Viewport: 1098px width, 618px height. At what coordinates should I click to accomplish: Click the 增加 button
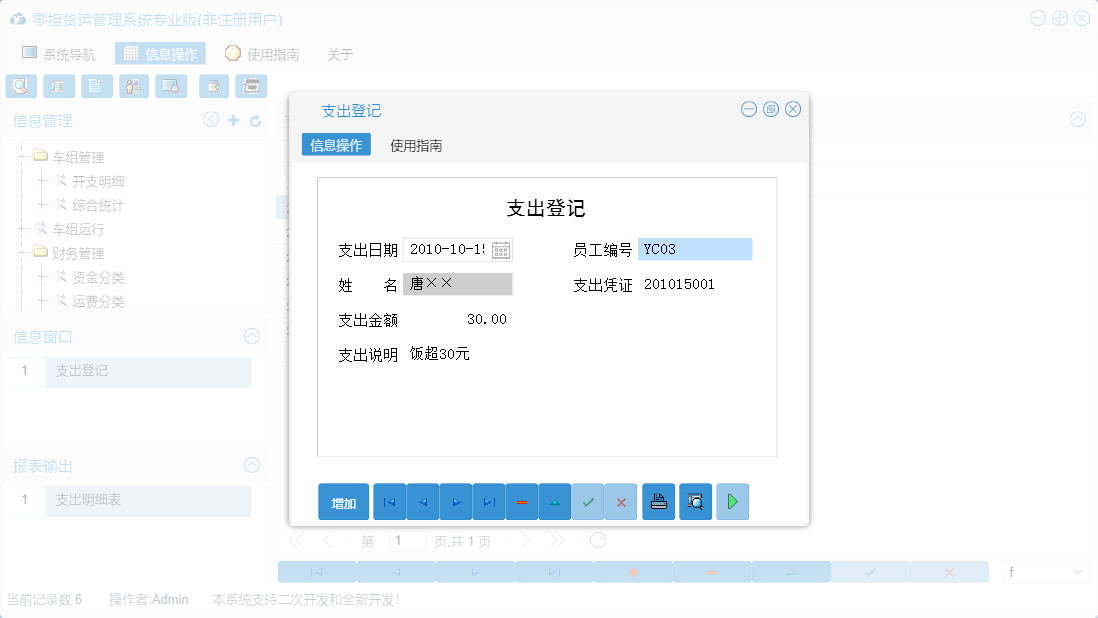point(343,501)
